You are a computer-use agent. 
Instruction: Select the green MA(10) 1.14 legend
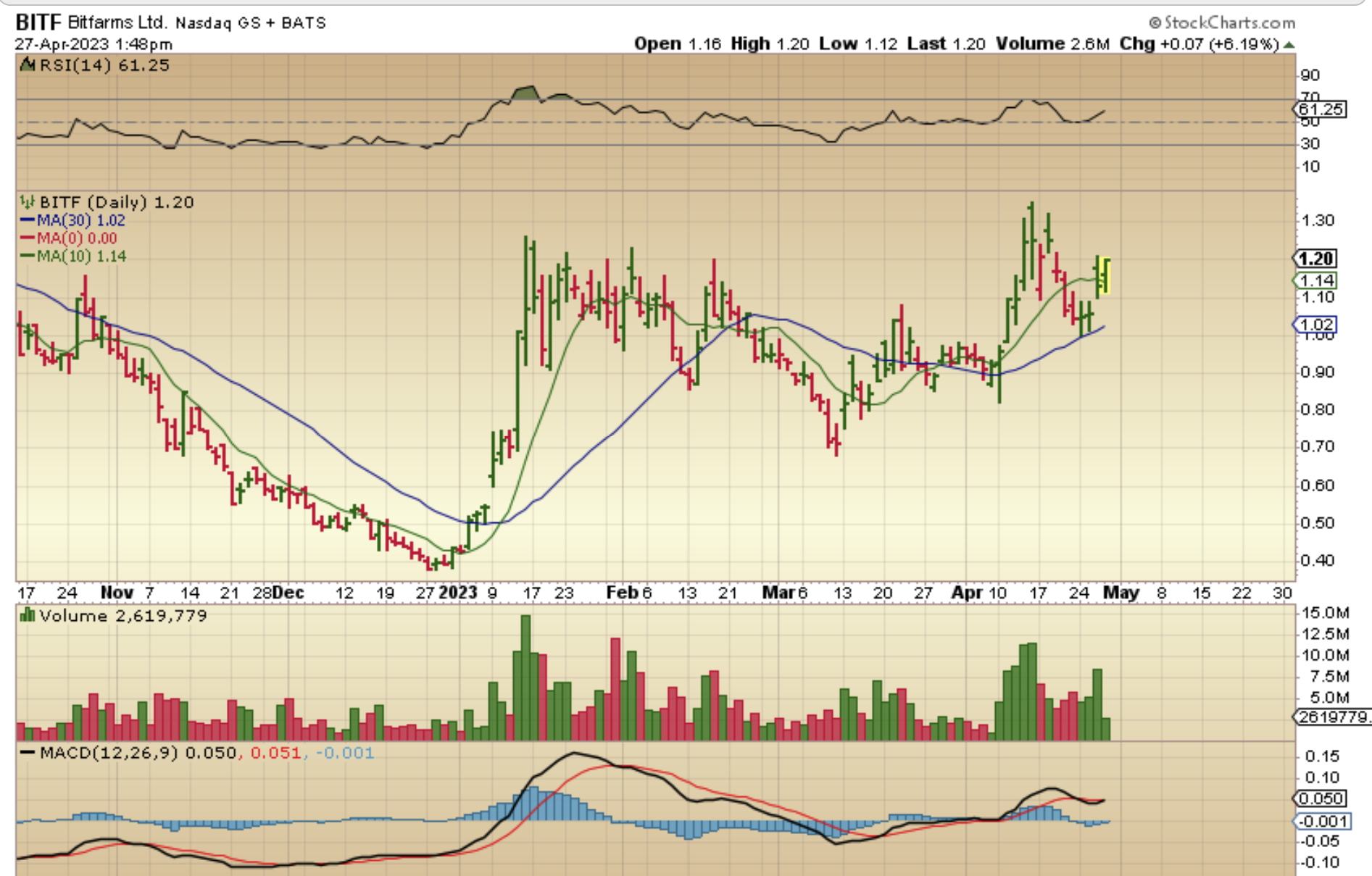72,256
